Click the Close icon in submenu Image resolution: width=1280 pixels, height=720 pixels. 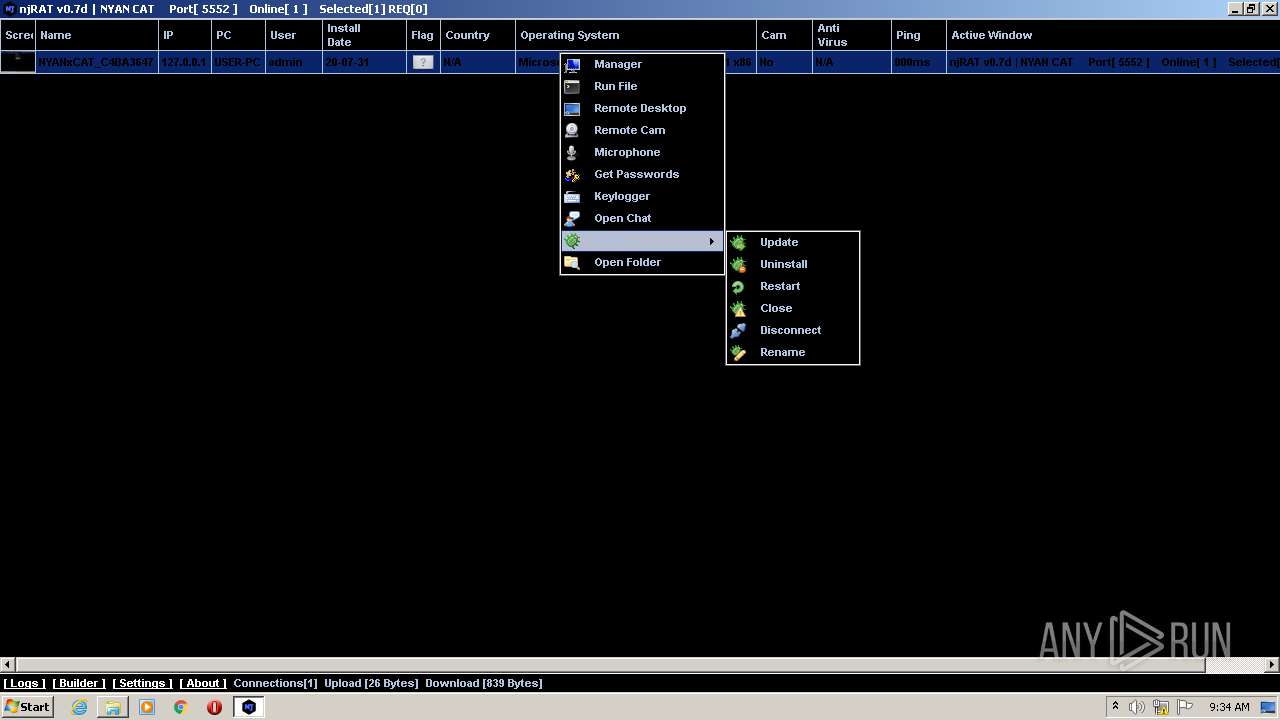[x=738, y=309]
